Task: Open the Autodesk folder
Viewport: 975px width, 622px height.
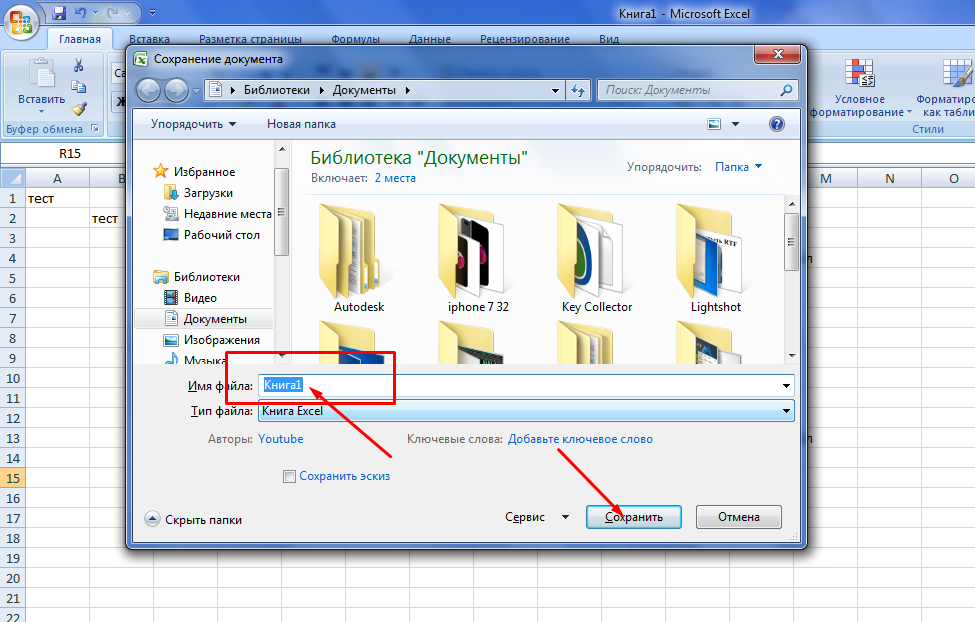Action: point(359,259)
